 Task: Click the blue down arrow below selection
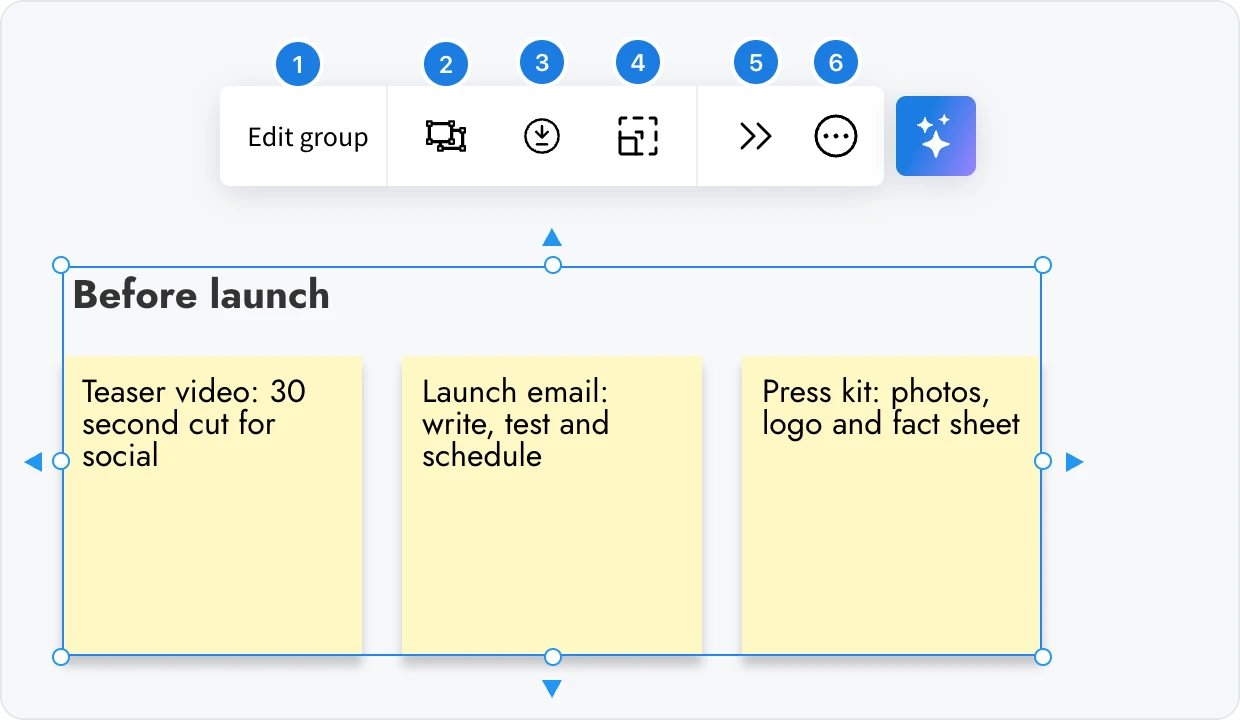click(x=552, y=689)
